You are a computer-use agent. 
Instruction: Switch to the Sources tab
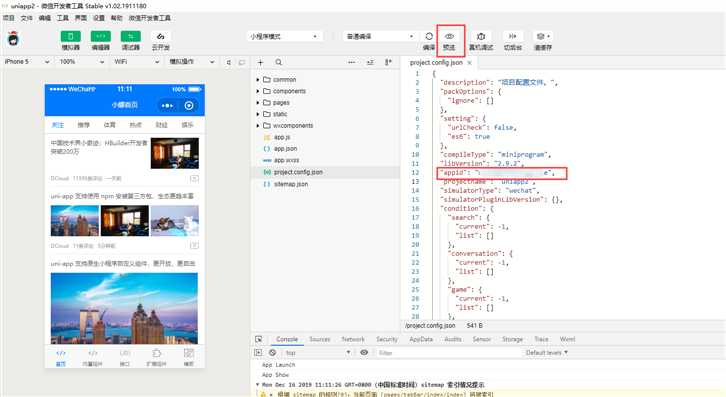[320, 339]
